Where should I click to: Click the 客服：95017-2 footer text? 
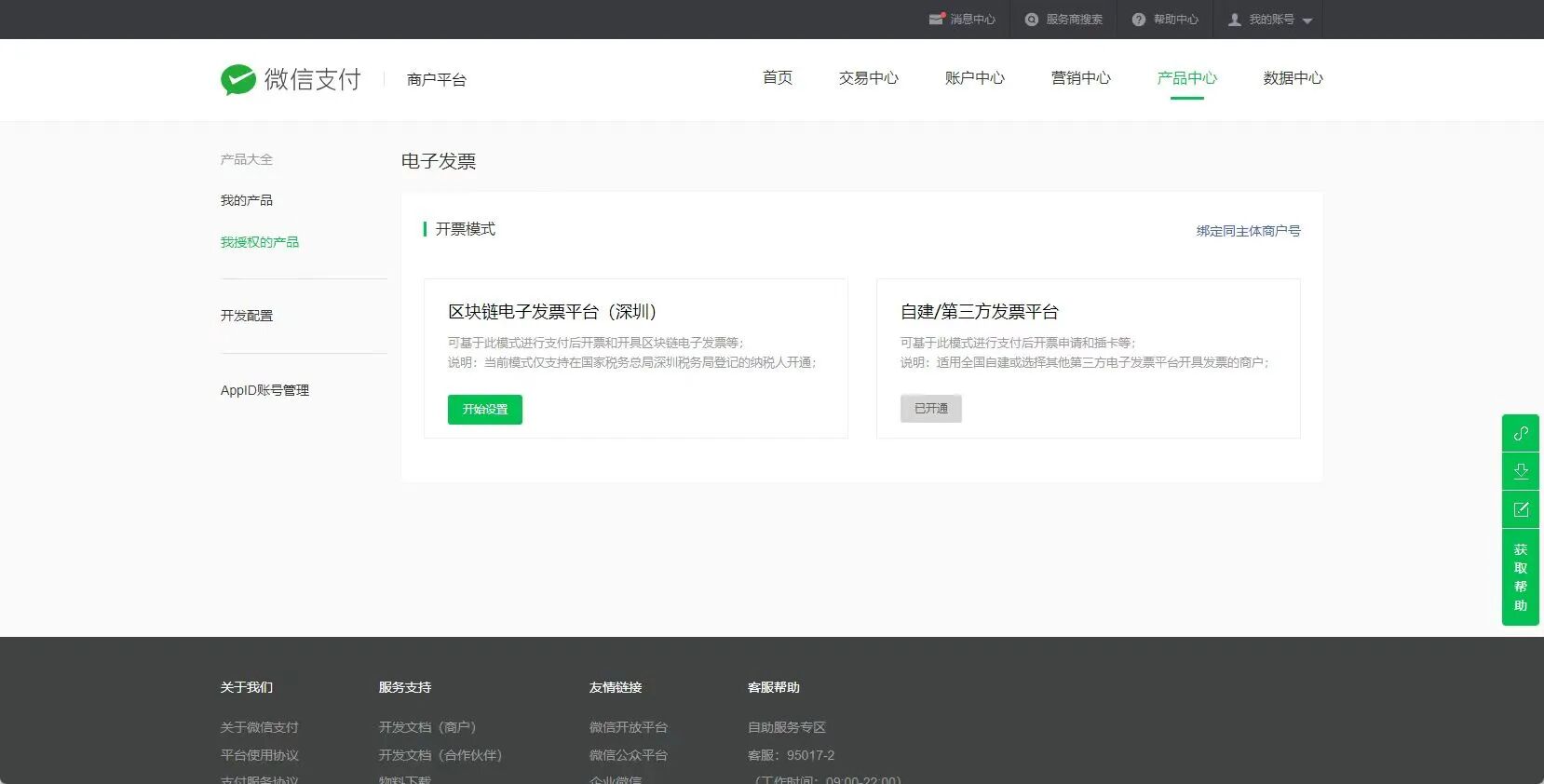click(x=792, y=755)
